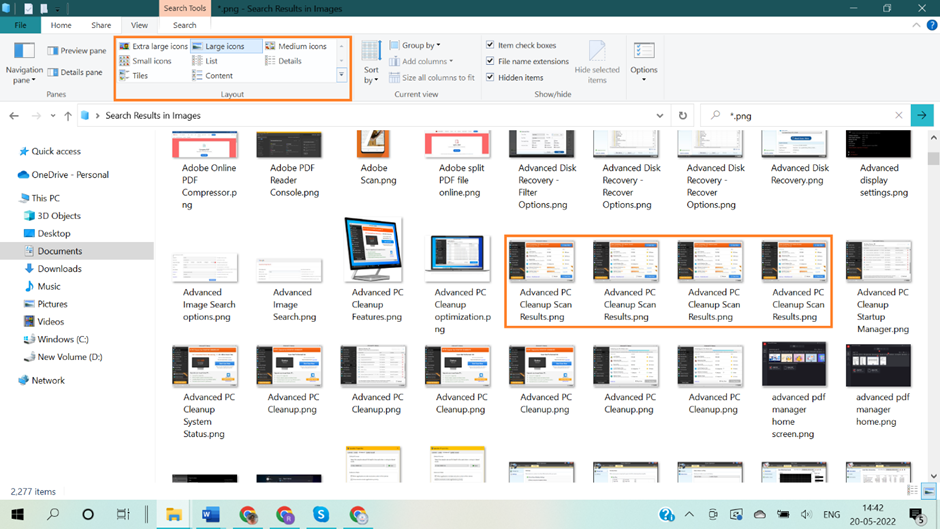Click the search go arrow button

pyautogui.click(x=921, y=116)
